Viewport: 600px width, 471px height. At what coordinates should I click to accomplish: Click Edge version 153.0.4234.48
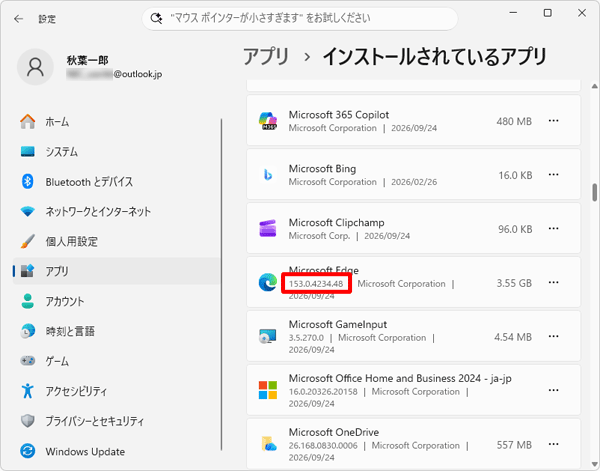(316, 284)
